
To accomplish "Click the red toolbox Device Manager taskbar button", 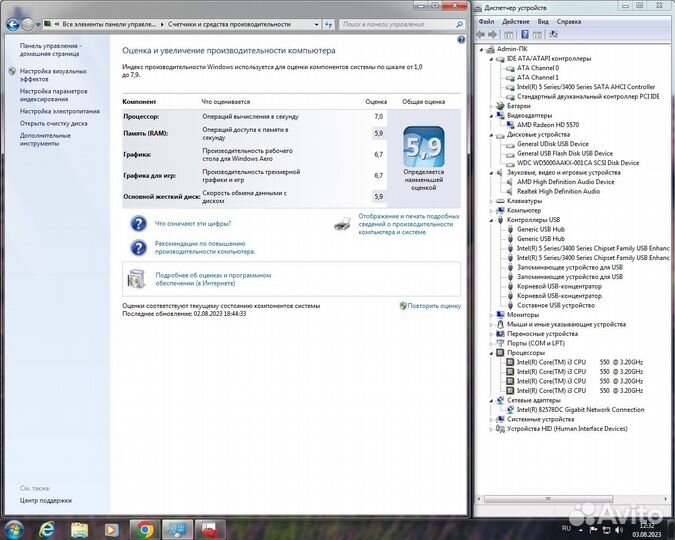I will coord(210,529).
